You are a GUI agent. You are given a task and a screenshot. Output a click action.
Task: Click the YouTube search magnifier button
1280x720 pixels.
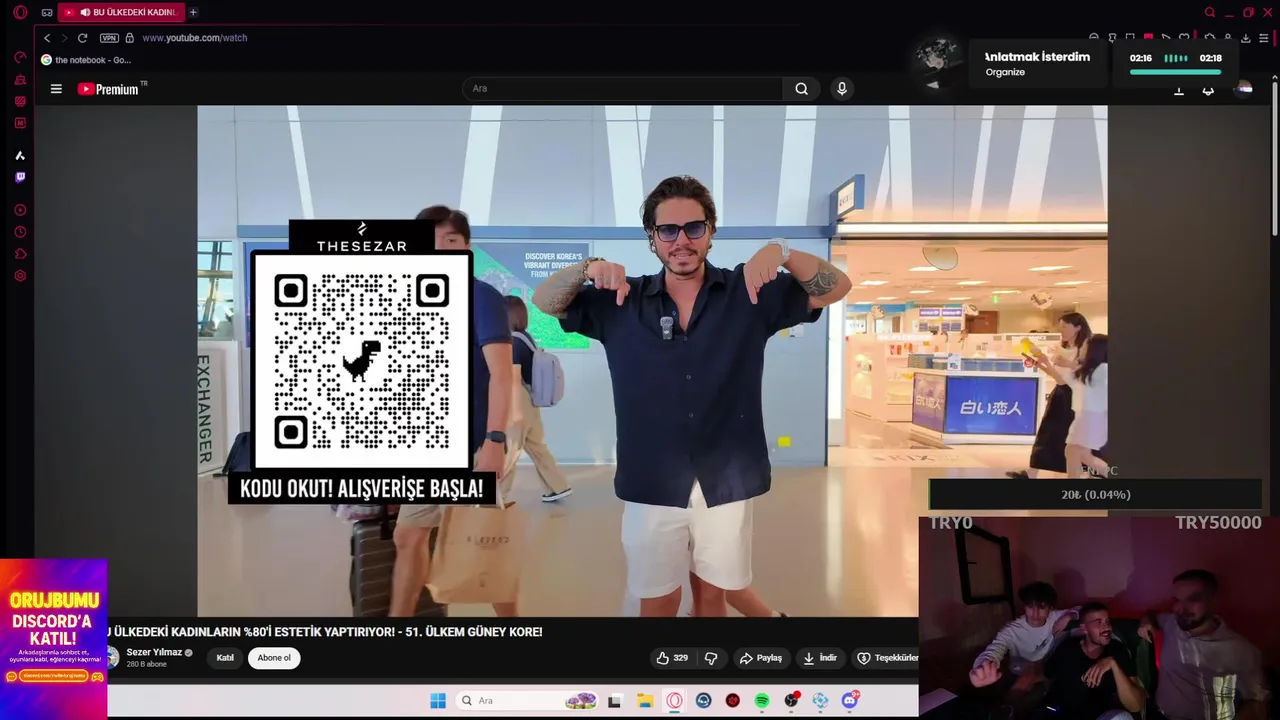[x=801, y=89]
